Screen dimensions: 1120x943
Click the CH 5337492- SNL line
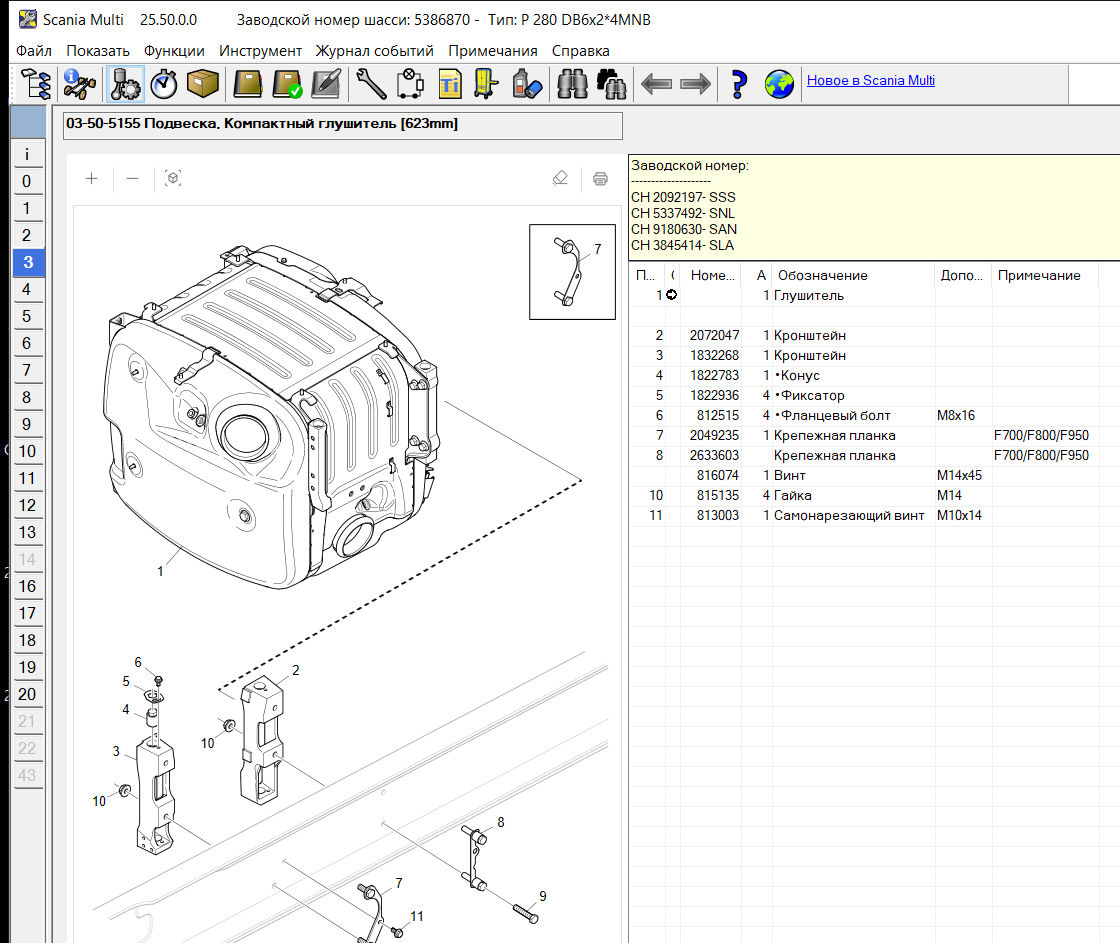(x=683, y=214)
